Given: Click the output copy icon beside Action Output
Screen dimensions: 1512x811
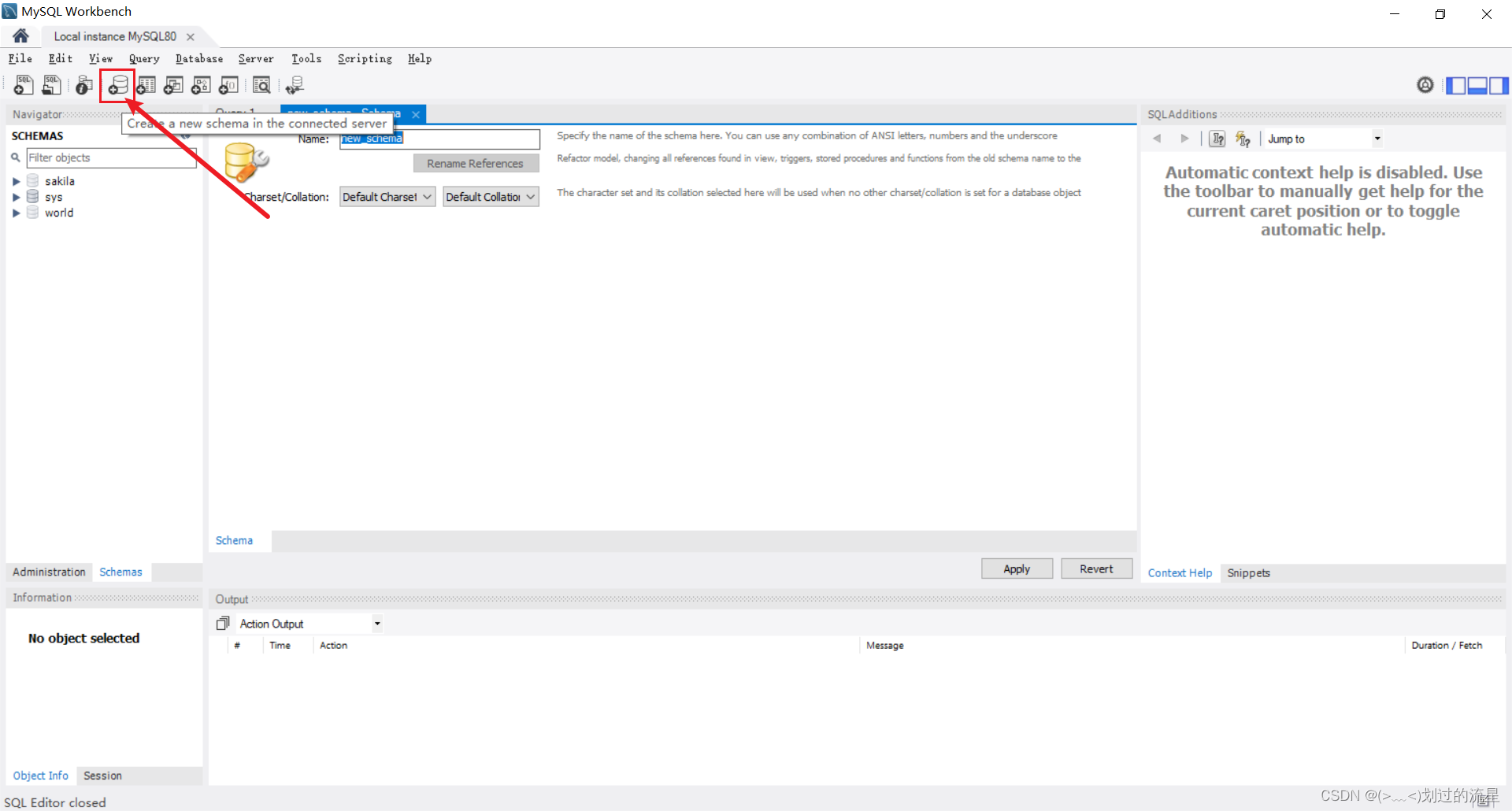Looking at the screenshot, I should point(223,624).
